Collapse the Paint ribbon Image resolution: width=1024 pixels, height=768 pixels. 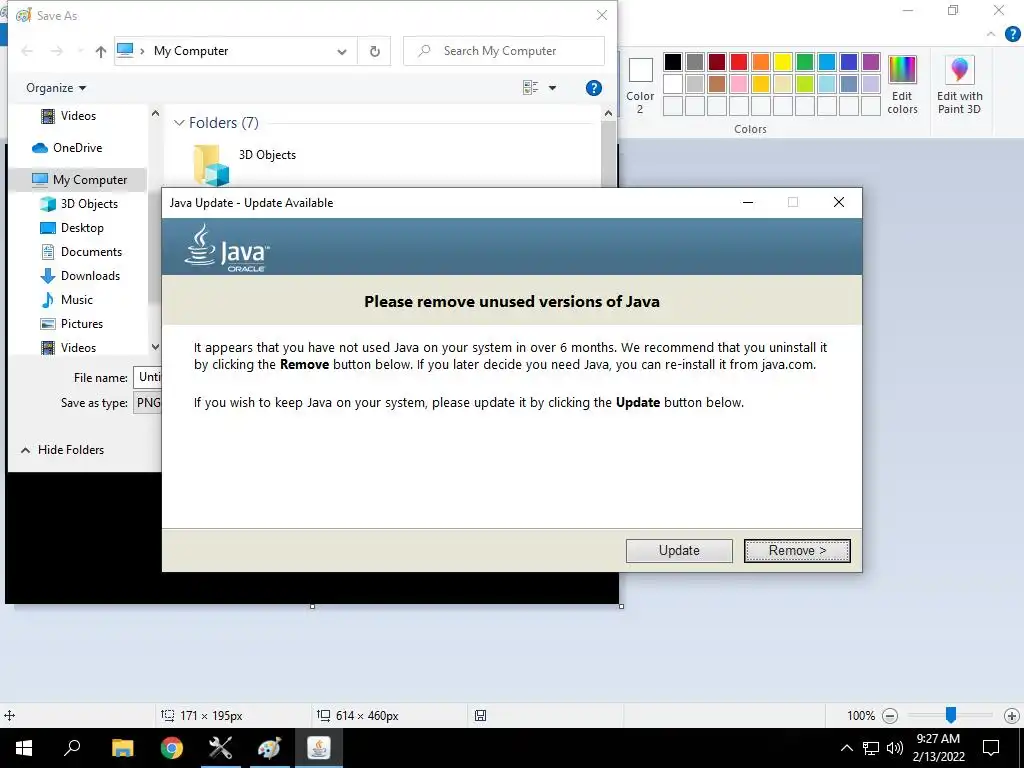(x=991, y=34)
